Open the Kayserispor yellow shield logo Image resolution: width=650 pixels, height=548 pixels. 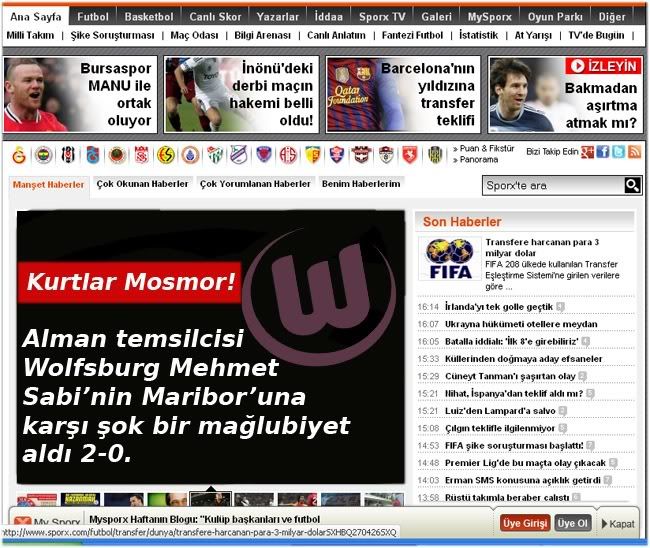pyautogui.click(x=313, y=155)
